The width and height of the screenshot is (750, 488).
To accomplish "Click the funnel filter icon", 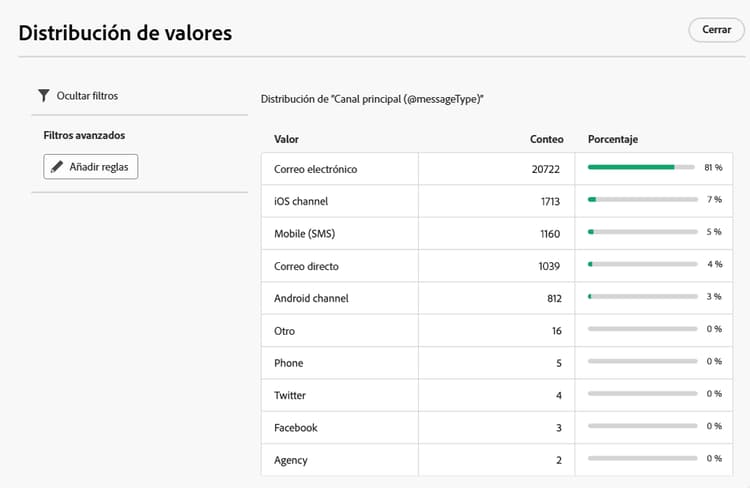I will [43, 96].
